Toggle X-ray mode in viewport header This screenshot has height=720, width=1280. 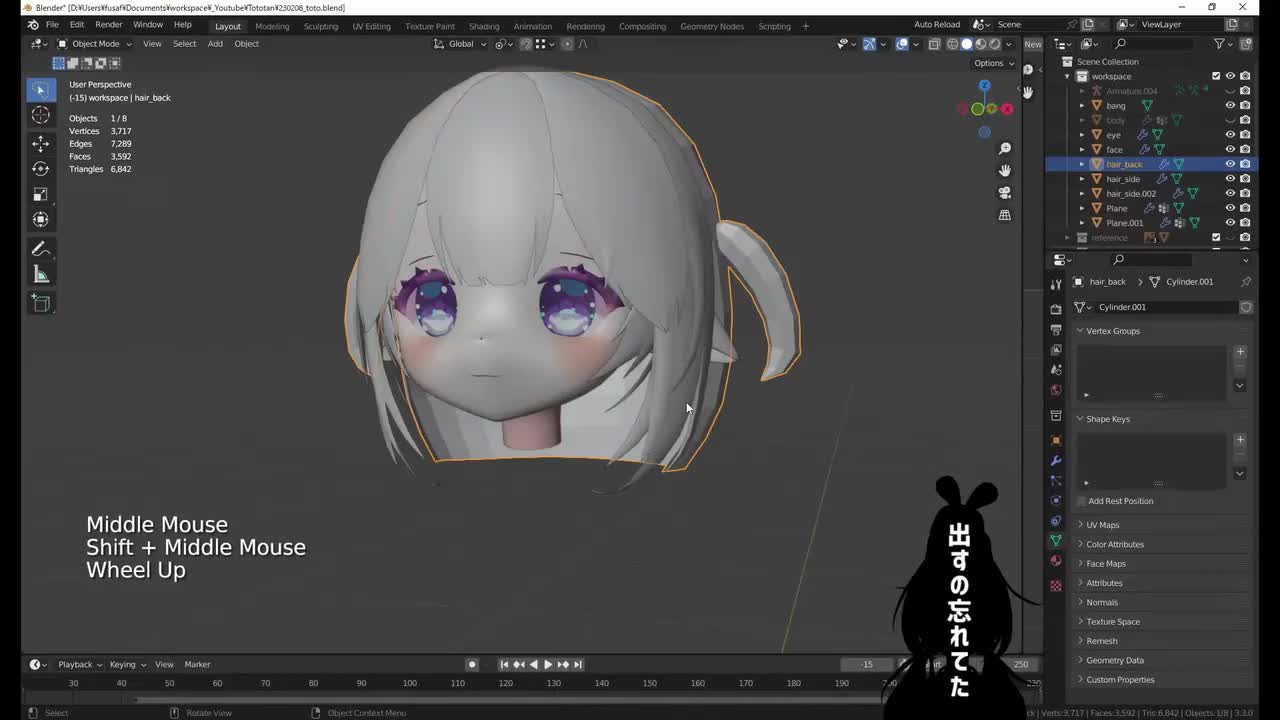933,44
